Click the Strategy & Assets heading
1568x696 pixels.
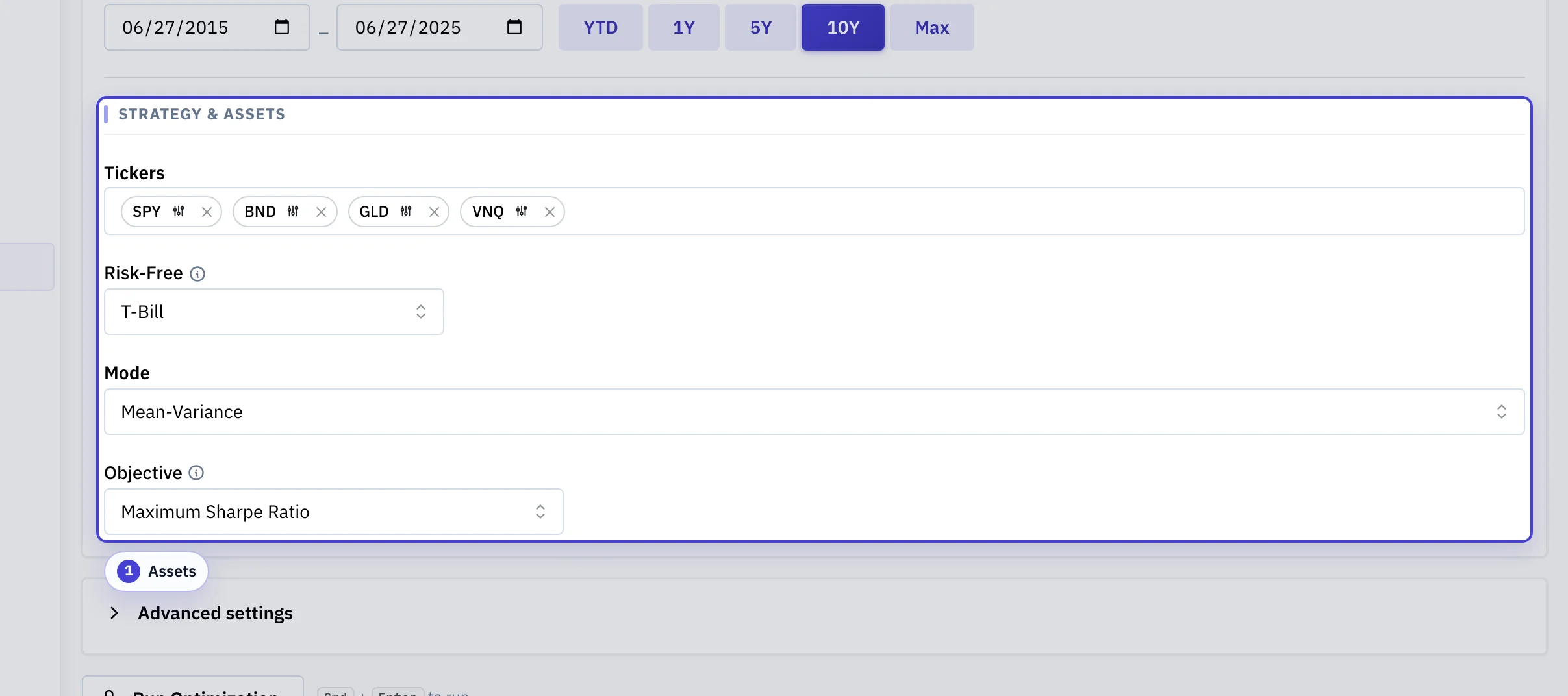pos(201,114)
